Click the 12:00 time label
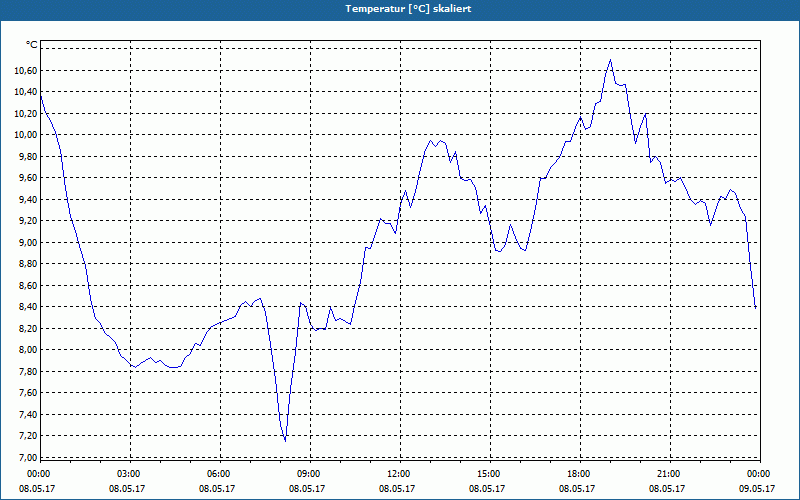This screenshot has height=500, width=800. tap(398, 474)
